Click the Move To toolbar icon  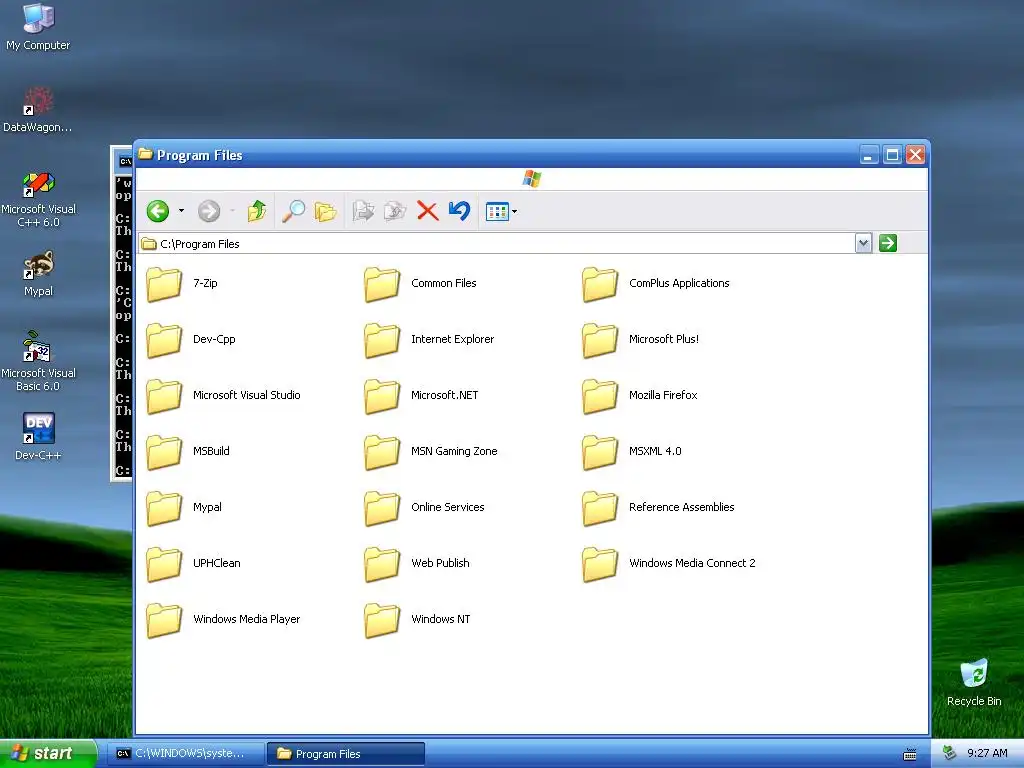(363, 211)
